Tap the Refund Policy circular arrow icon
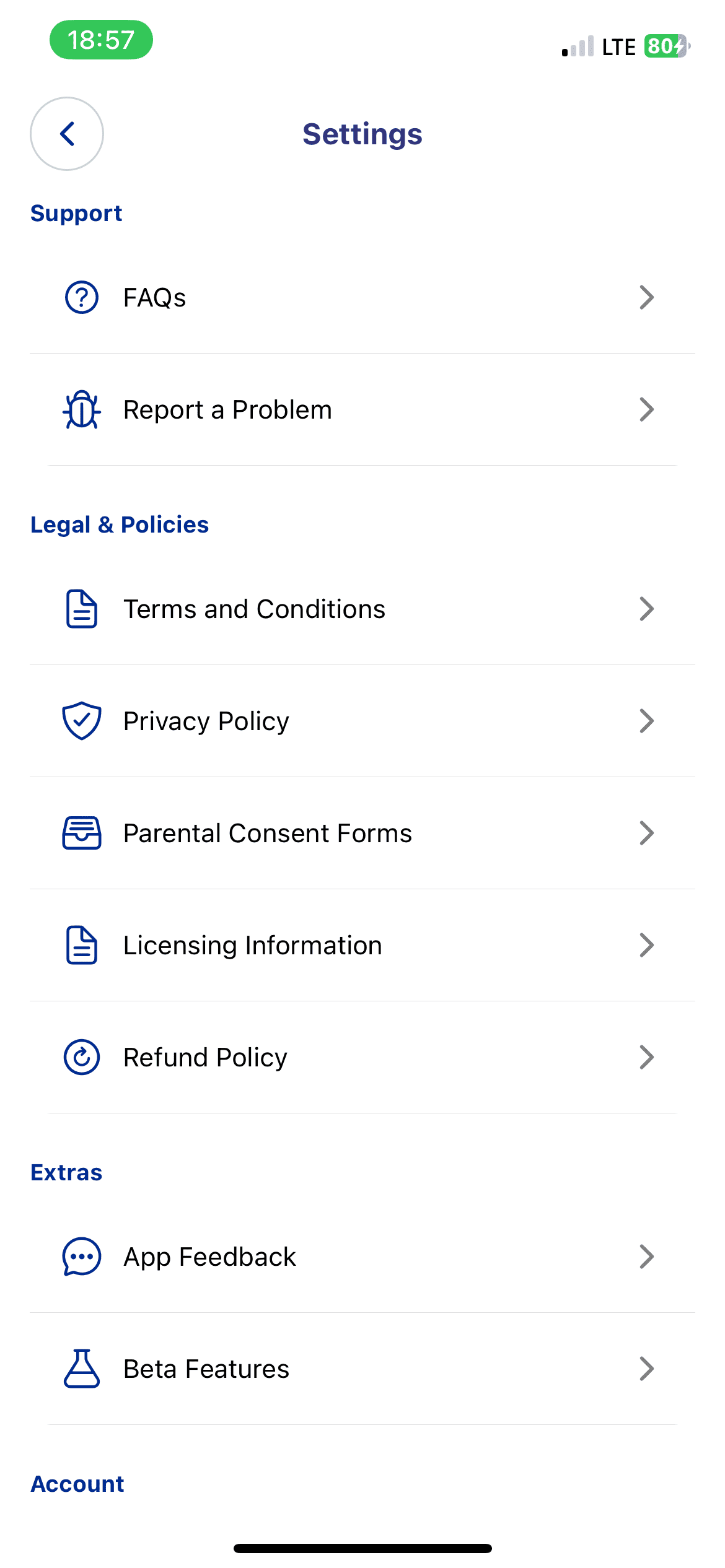The width and height of the screenshot is (725, 1568). pyautogui.click(x=82, y=1057)
